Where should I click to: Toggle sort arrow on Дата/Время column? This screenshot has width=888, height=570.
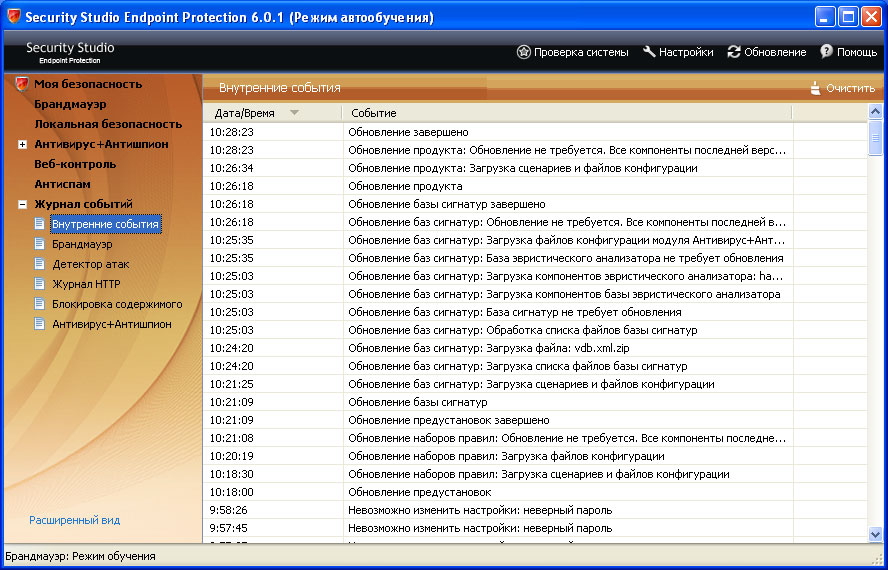point(294,113)
